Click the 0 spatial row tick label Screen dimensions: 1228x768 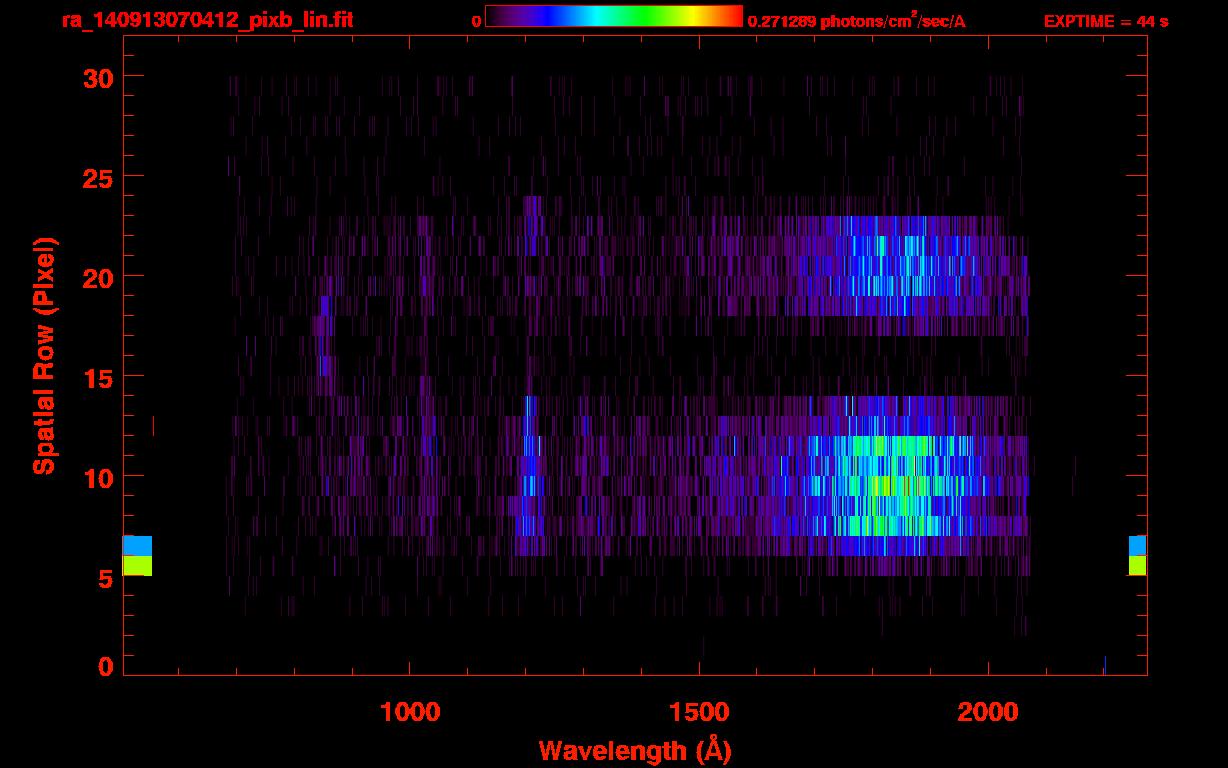pyautogui.click(x=105, y=666)
